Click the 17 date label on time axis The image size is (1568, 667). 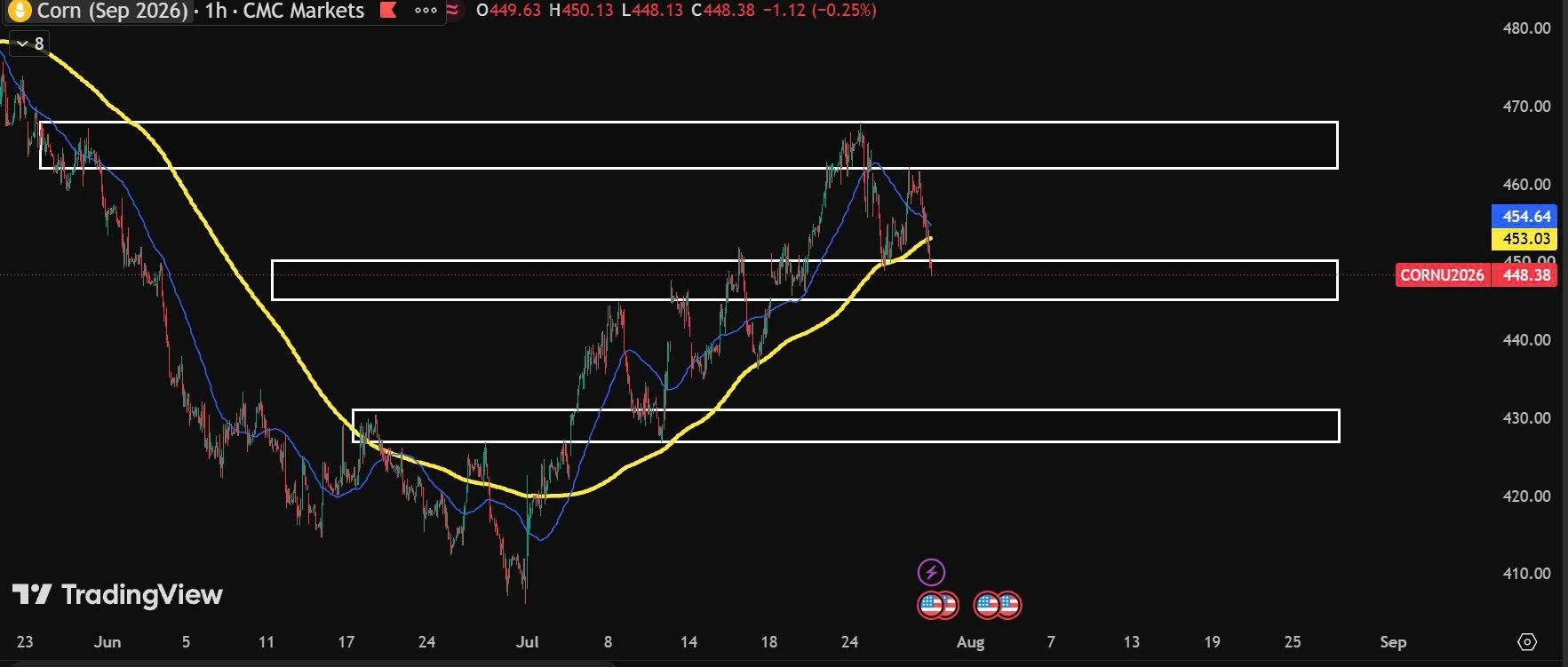coord(346,642)
